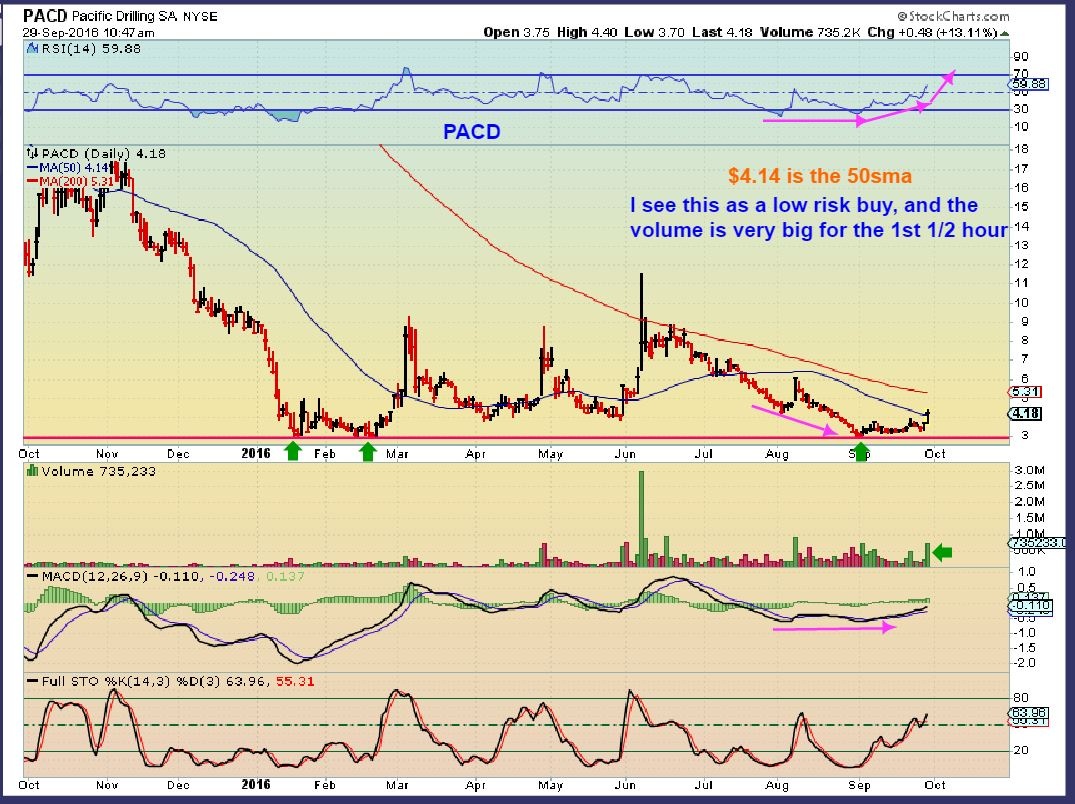Click the tallest June volume spike bar

point(640,517)
